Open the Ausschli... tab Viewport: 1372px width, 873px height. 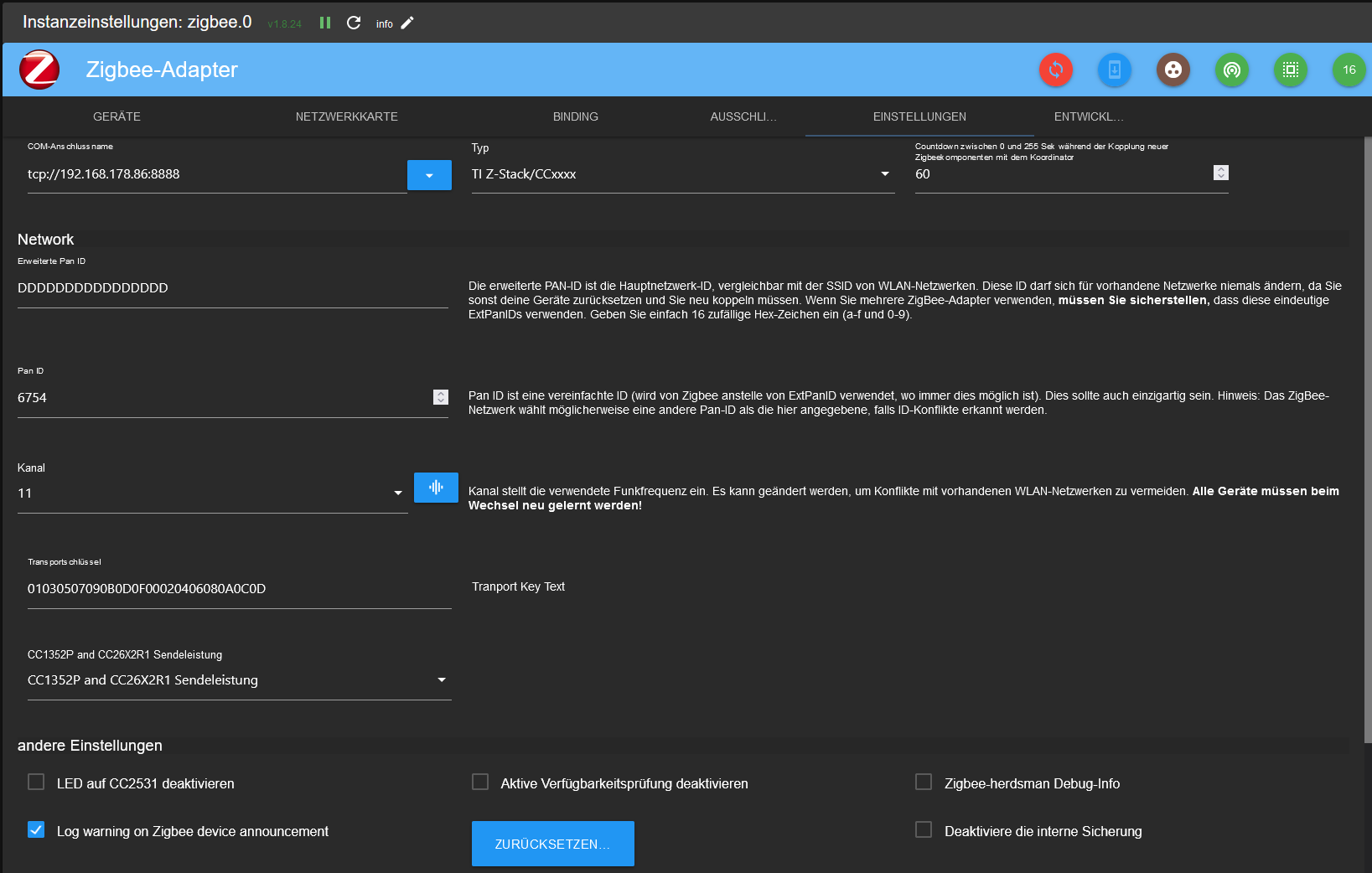743,116
